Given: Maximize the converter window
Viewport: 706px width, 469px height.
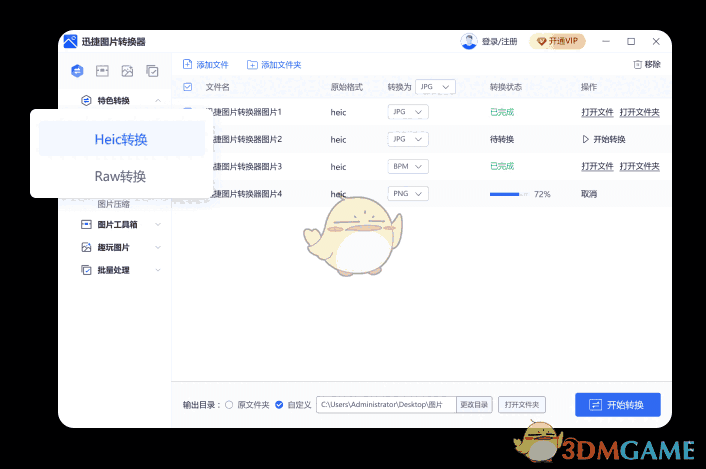Looking at the screenshot, I should (x=631, y=41).
